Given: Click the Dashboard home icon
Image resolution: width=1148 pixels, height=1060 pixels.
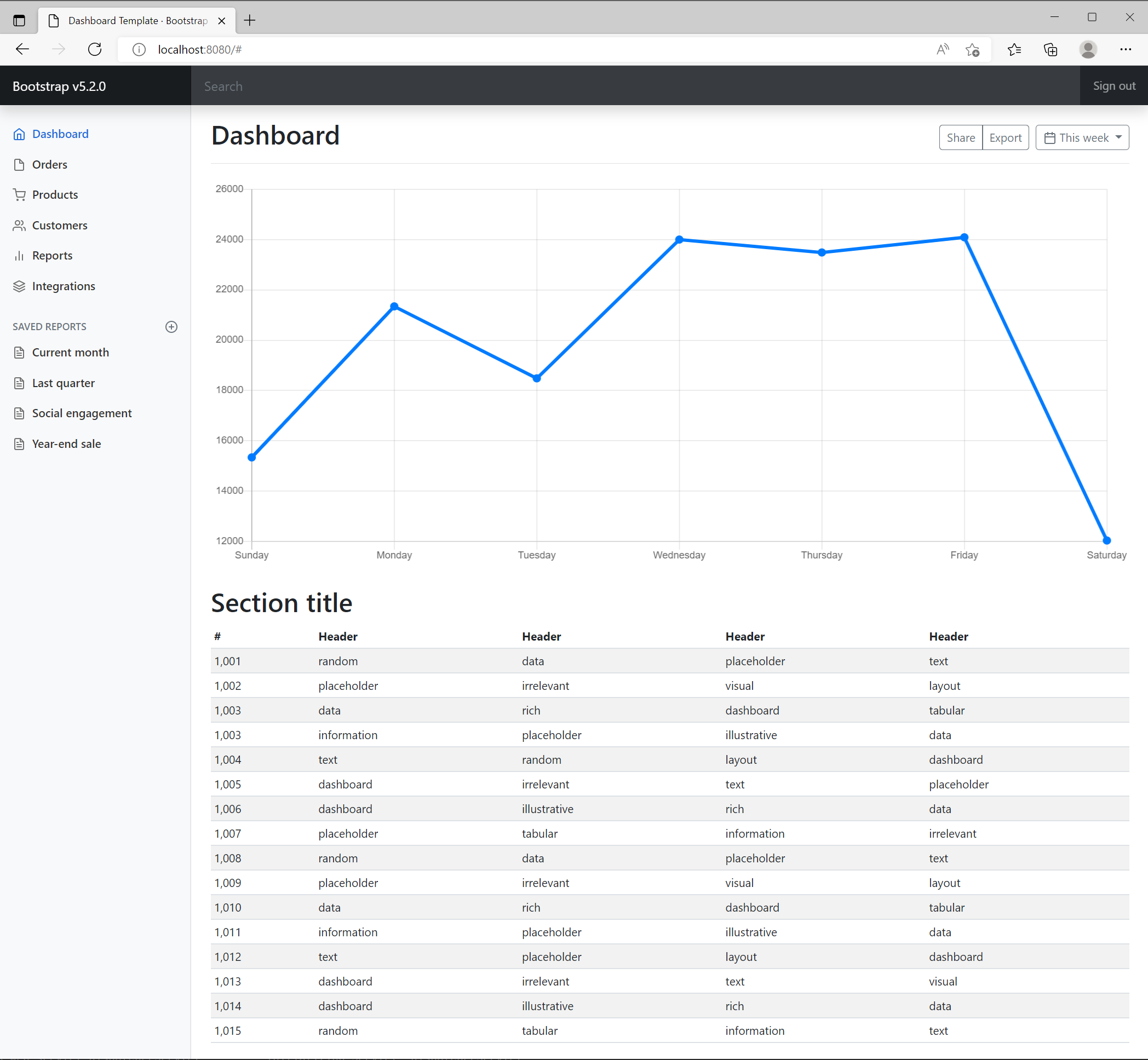Looking at the screenshot, I should [19, 133].
